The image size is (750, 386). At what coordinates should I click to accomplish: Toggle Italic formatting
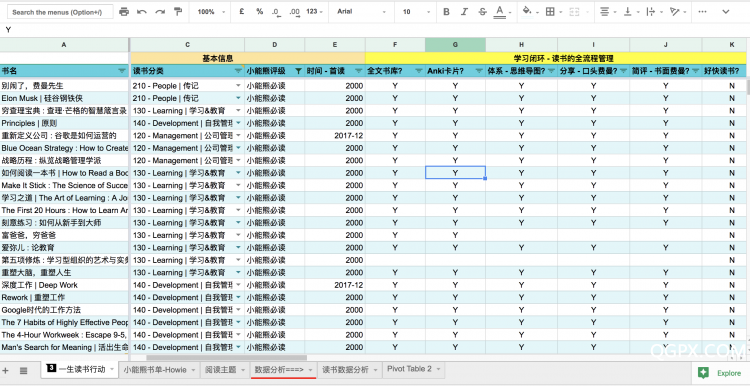(x=464, y=12)
